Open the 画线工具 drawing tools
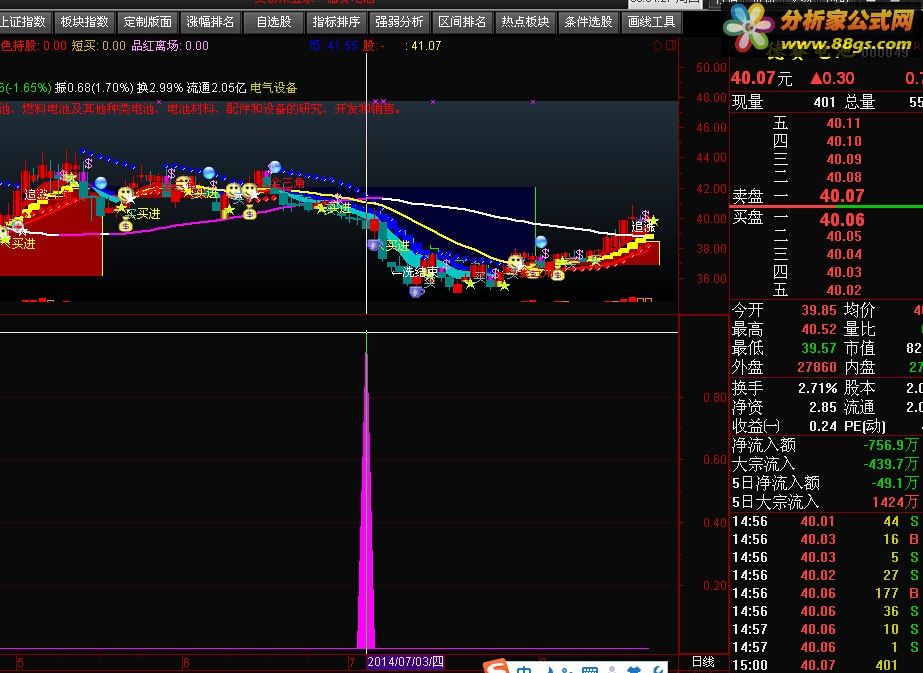 click(652, 22)
